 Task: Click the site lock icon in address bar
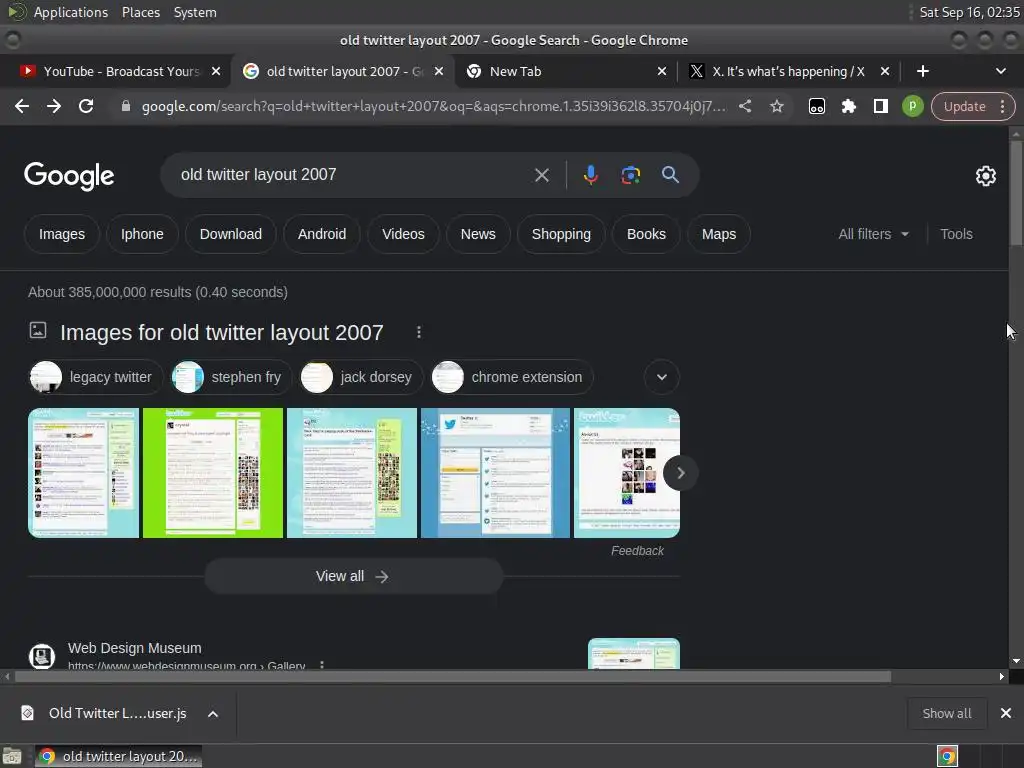pos(126,106)
